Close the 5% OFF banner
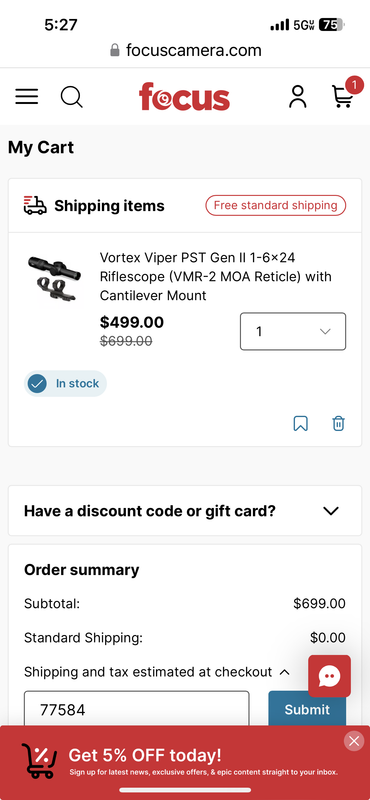370x800 pixels. coord(354,741)
